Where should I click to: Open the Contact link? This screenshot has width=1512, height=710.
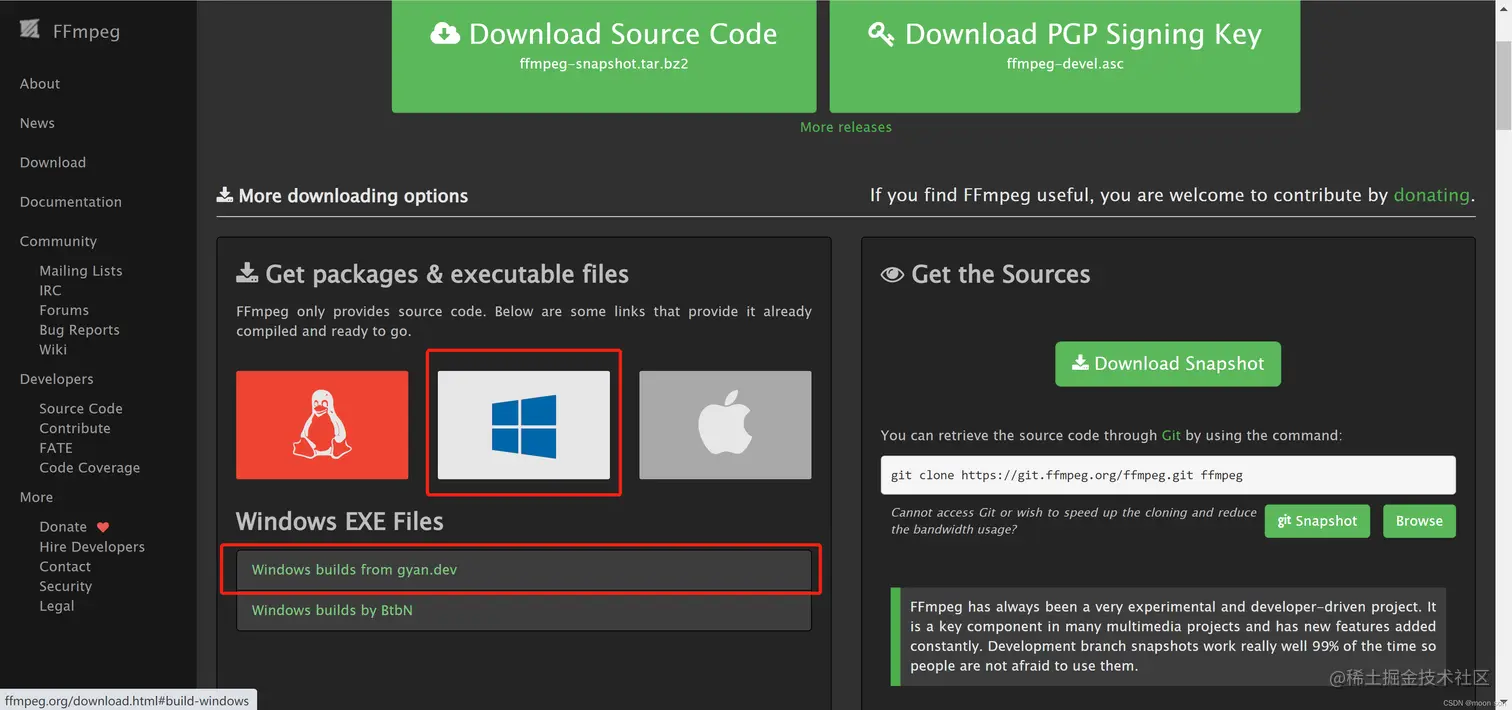pos(65,567)
